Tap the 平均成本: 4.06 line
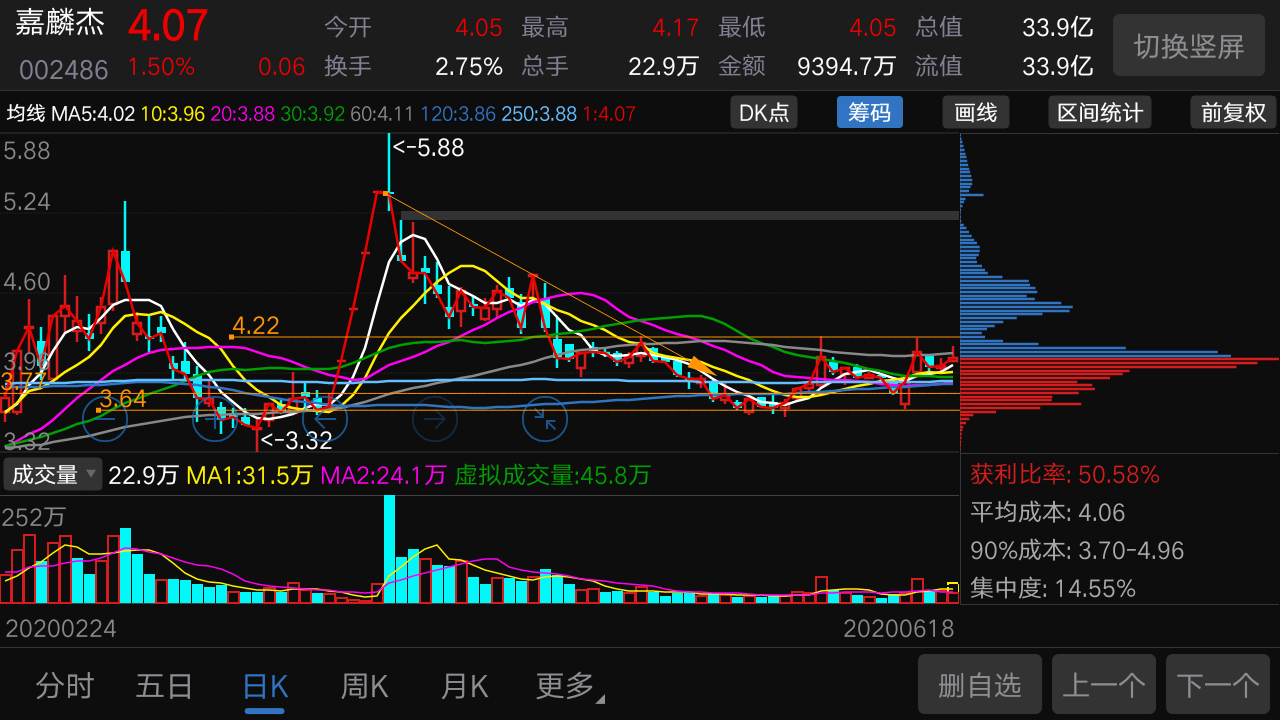The width and height of the screenshot is (1280, 720). tap(1048, 512)
